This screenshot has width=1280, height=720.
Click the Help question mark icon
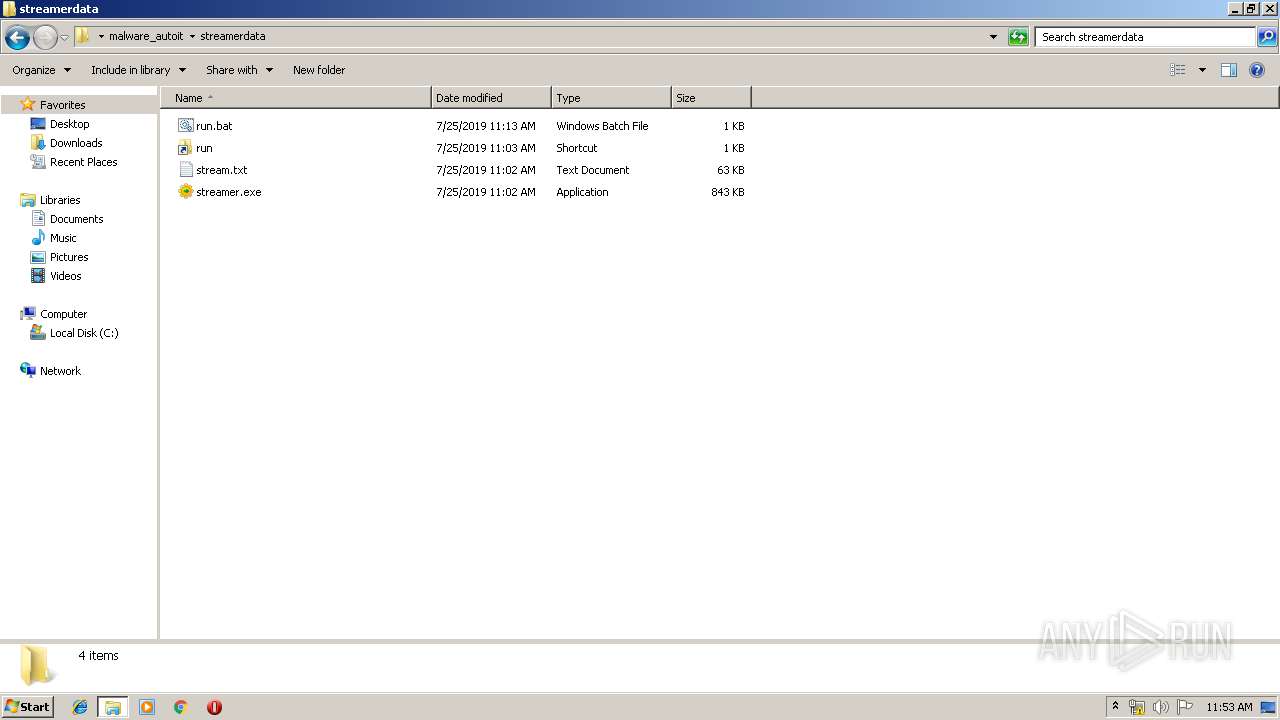[x=1258, y=70]
